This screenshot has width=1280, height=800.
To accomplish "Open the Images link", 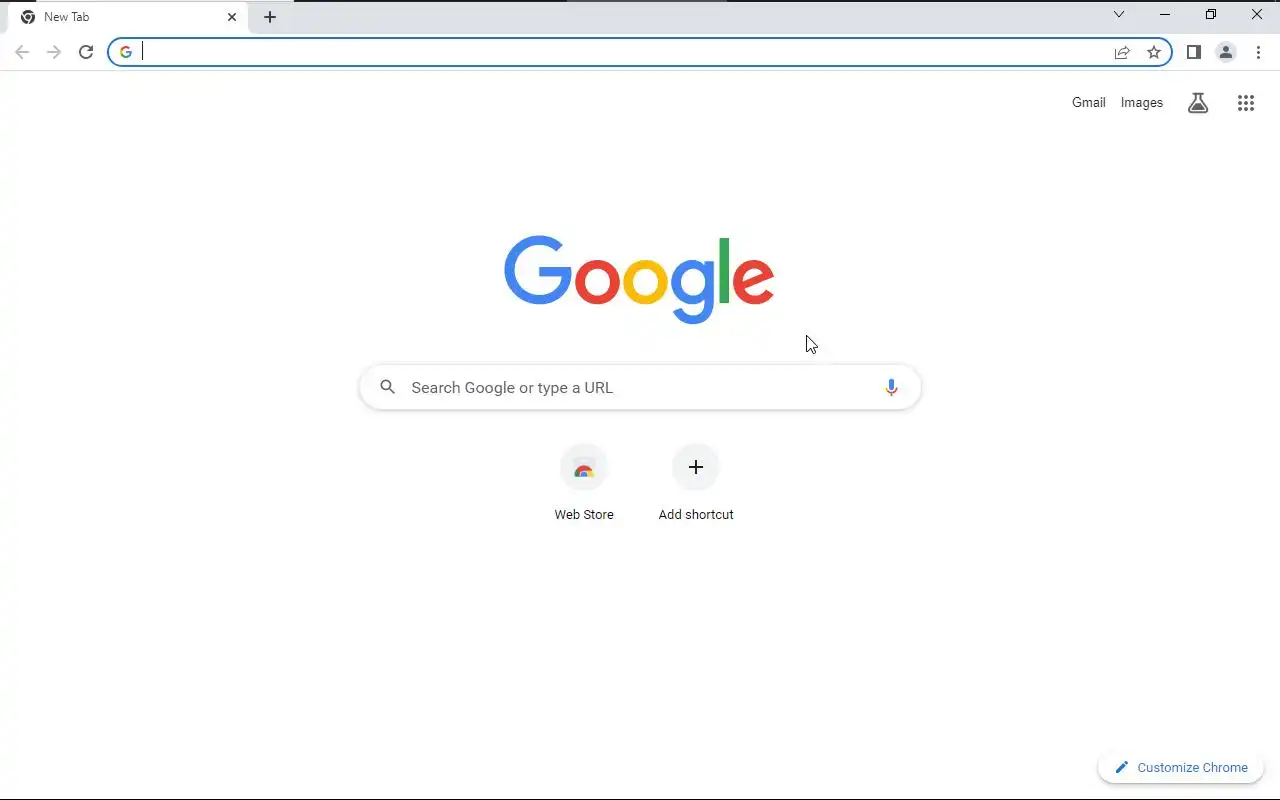I will click(x=1142, y=102).
